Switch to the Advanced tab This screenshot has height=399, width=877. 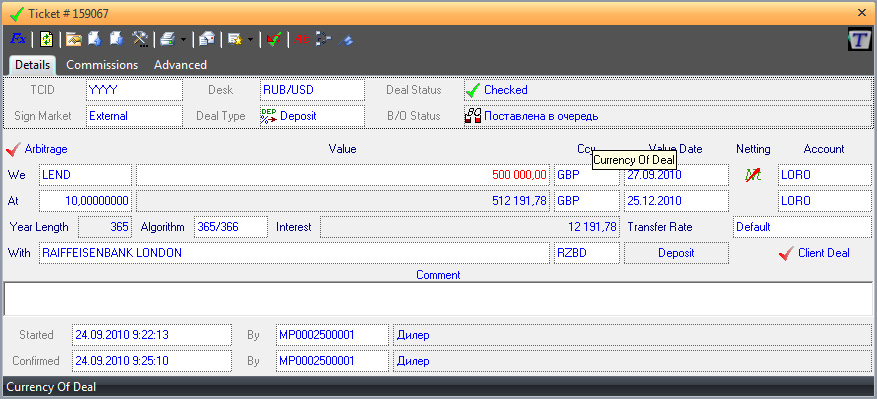tap(180, 65)
